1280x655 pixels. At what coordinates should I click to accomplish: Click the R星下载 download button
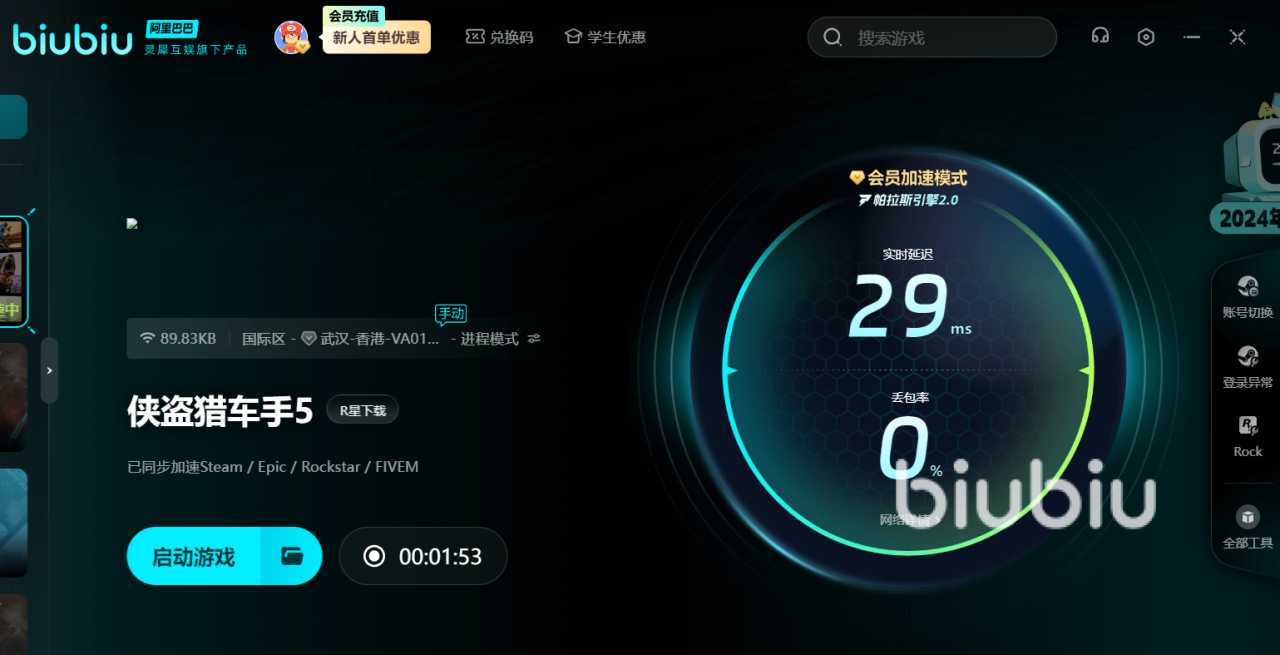[x=362, y=410]
